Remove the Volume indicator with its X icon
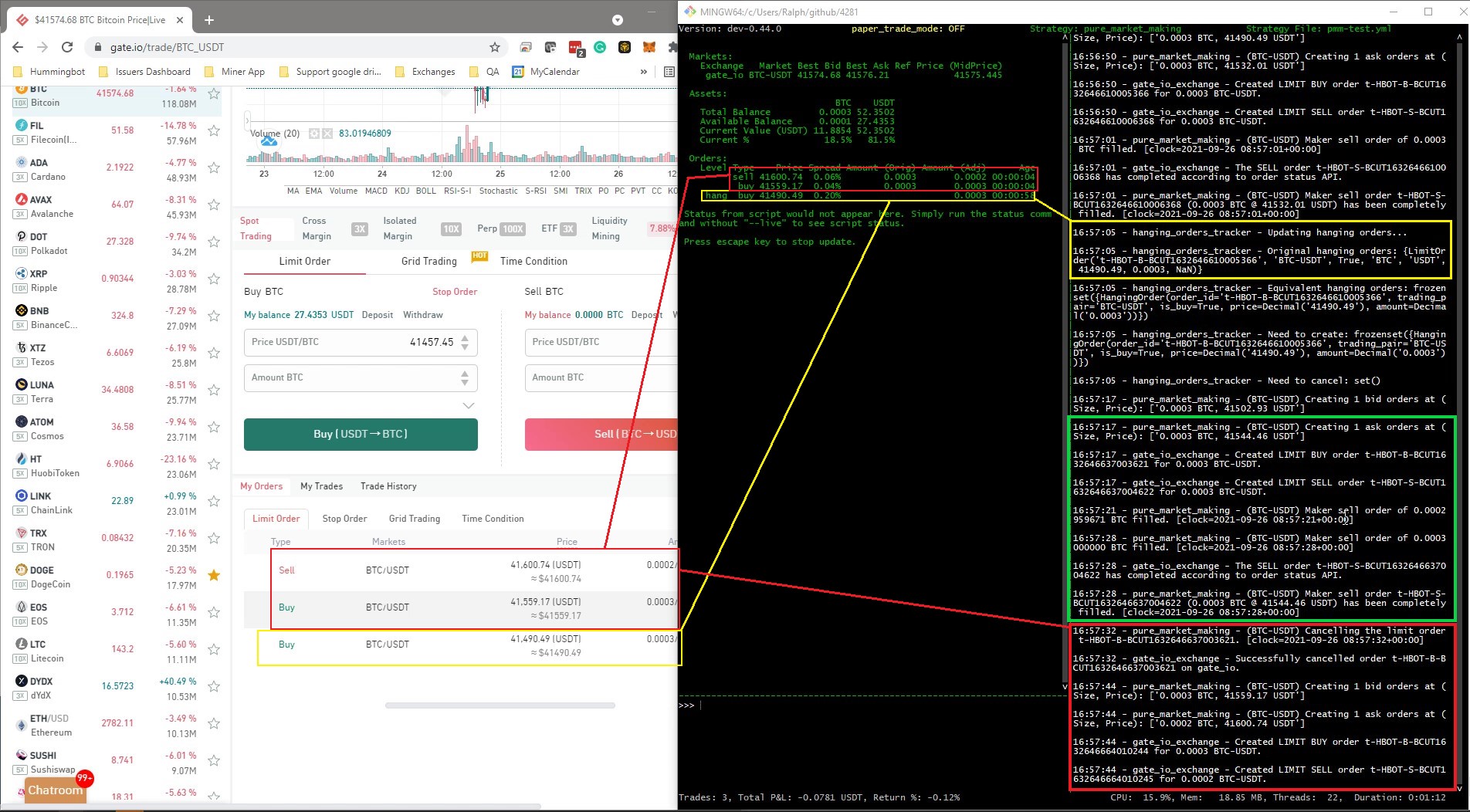Viewport: 1470px width, 812px height. [x=327, y=133]
